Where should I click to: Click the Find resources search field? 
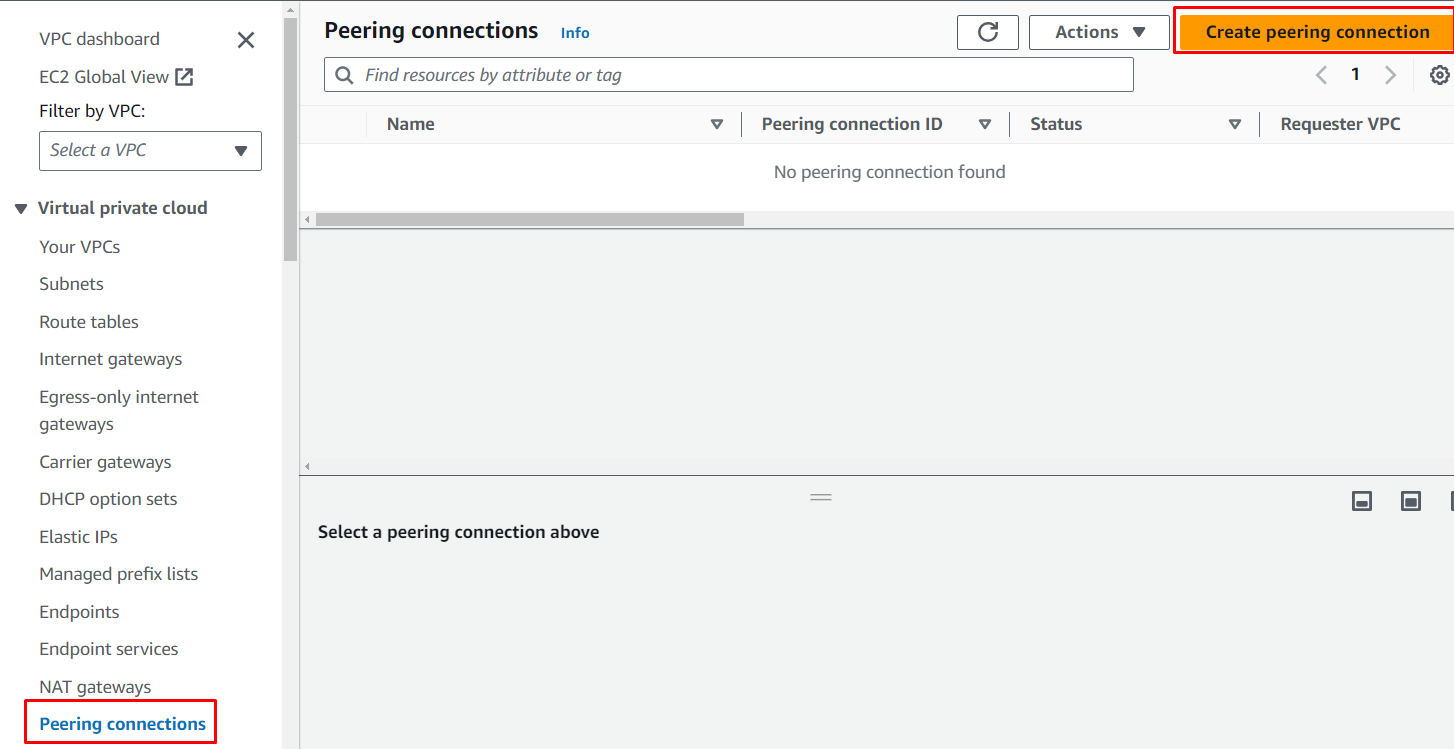(740, 75)
